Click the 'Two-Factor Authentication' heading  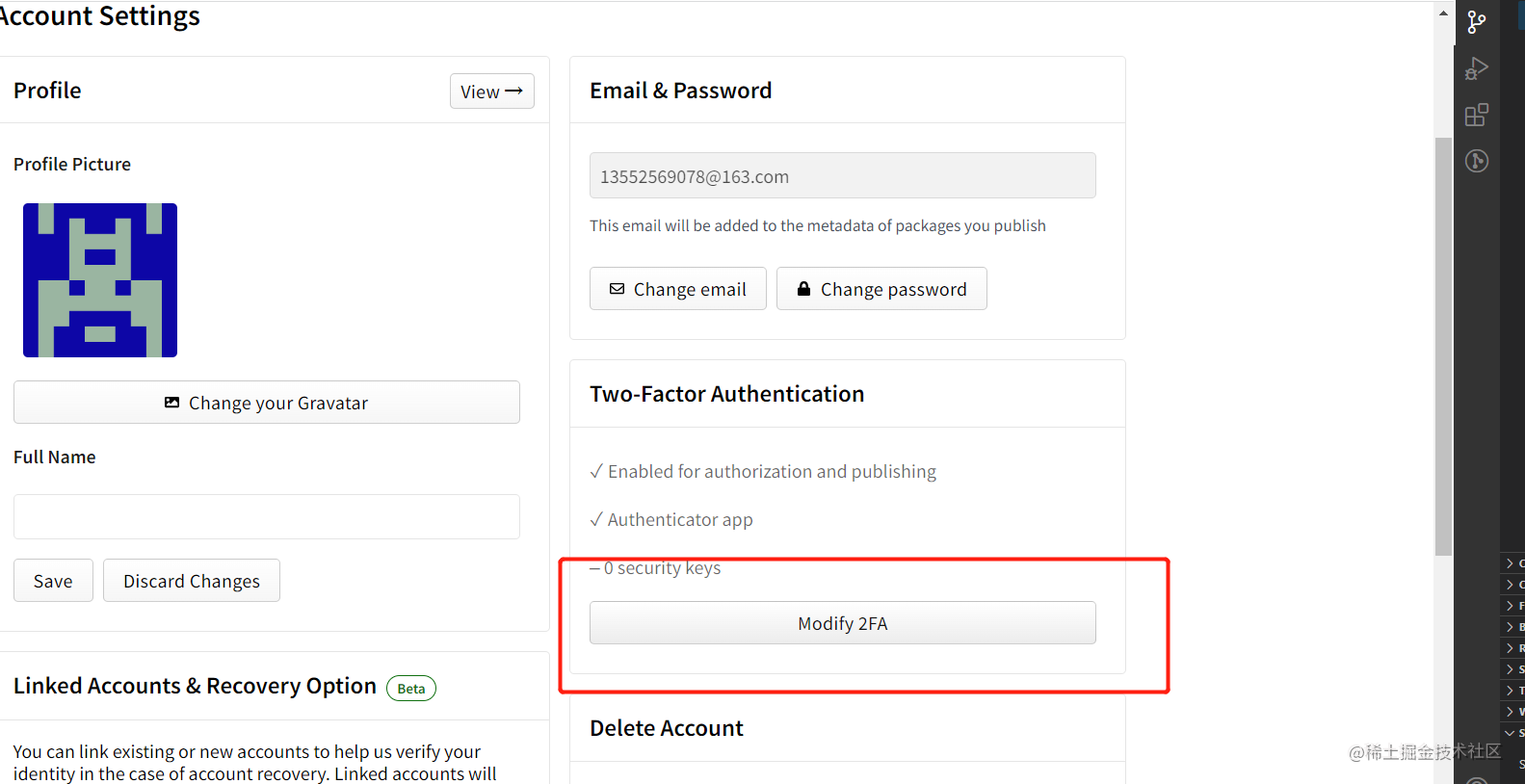coord(727,394)
